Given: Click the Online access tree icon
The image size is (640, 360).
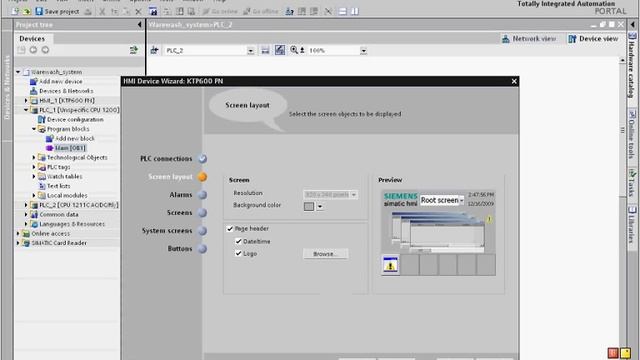Looking at the screenshot, I should click(26, 233).
